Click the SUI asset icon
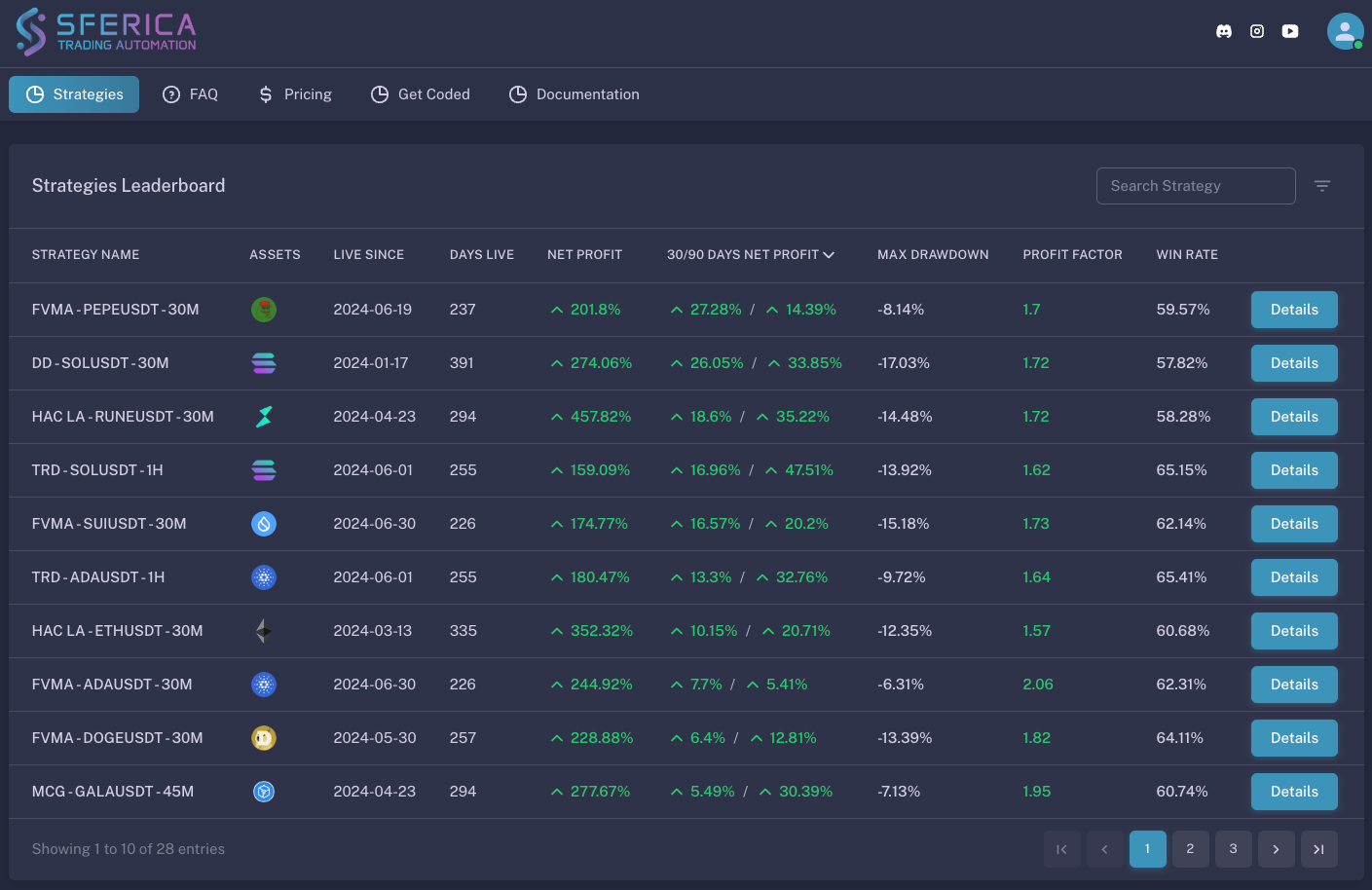Viewport: 1372px width, 890px height. pyautogui.click(x=264, y=524)
